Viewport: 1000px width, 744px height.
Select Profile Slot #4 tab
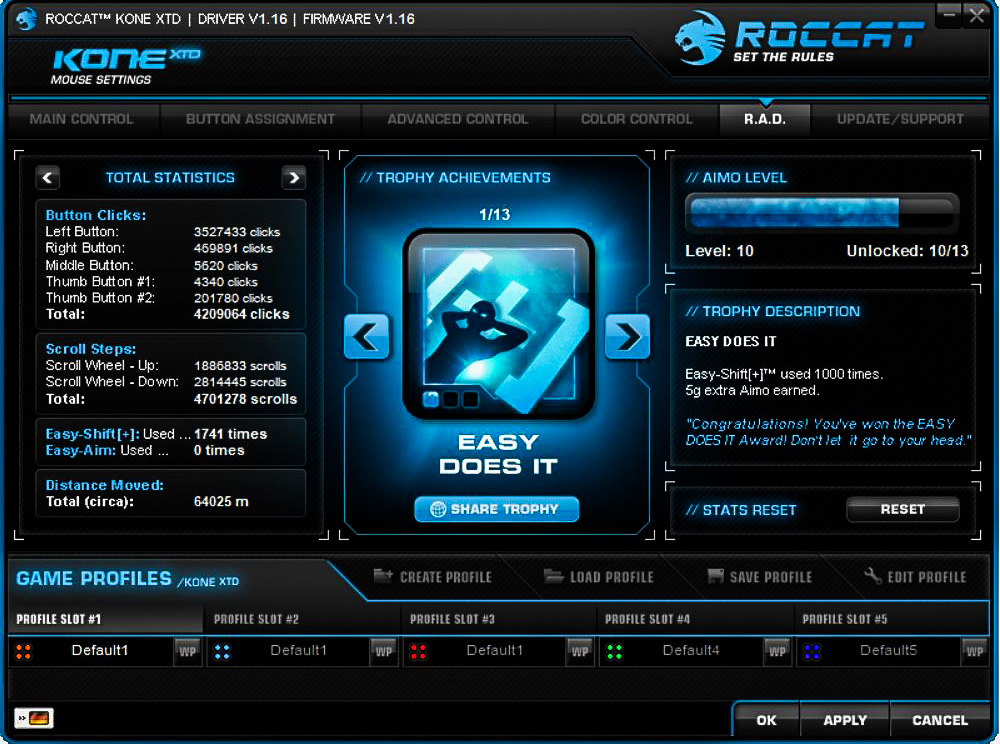coord(695,619)
